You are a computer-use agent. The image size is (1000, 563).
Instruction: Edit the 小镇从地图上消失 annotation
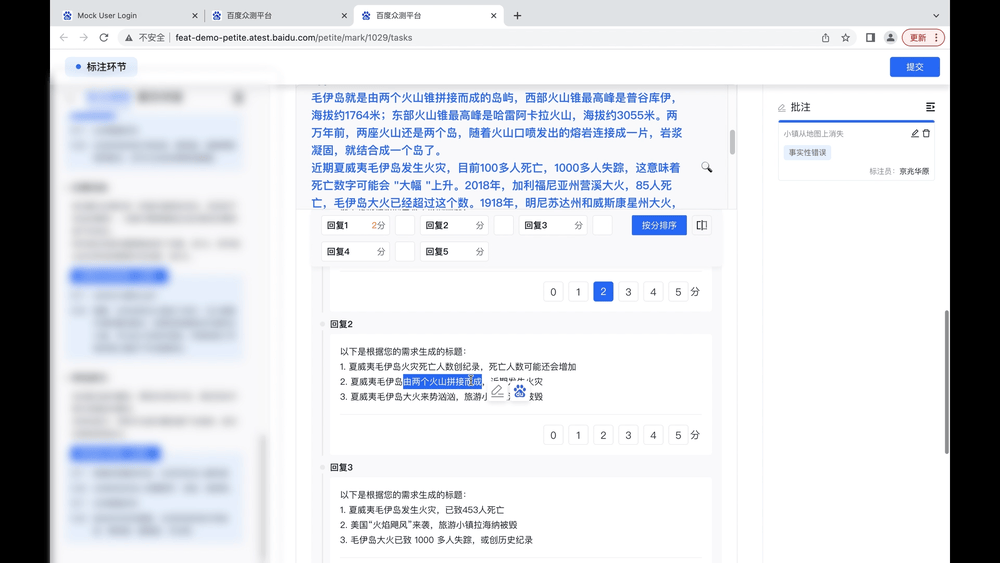tap(914, 133)
